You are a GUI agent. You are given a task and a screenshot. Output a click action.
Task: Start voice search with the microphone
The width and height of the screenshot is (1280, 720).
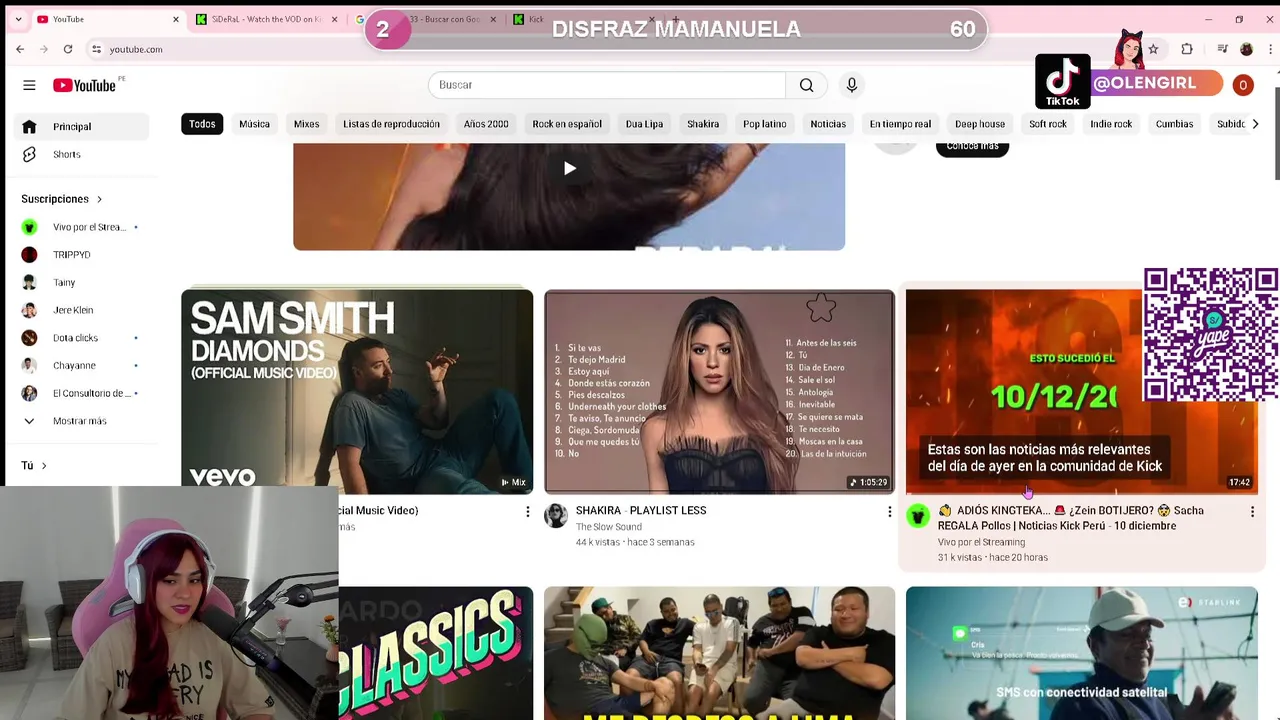851,85
